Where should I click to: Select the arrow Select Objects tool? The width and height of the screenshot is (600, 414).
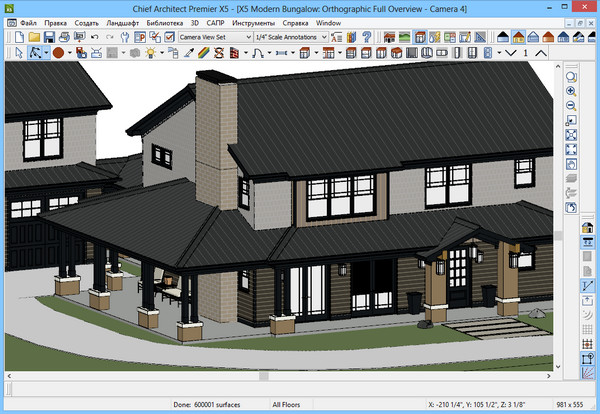pos(19,53)
